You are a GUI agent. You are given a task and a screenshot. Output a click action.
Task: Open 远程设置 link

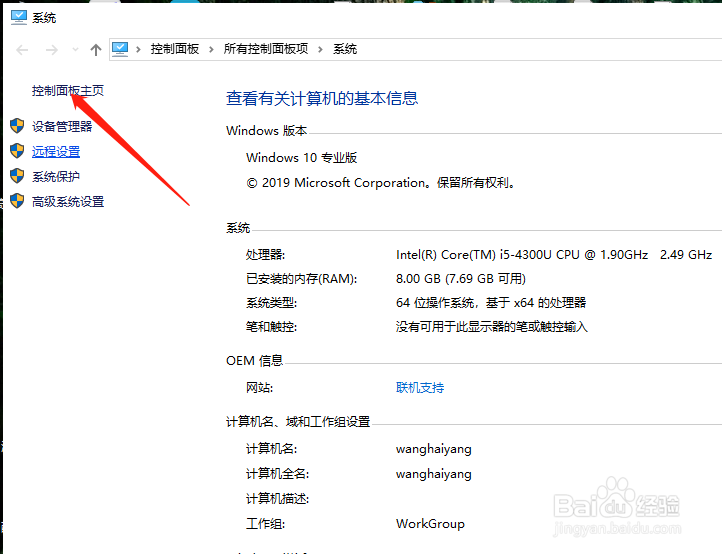pyautogui.click(x=56, y=152)
